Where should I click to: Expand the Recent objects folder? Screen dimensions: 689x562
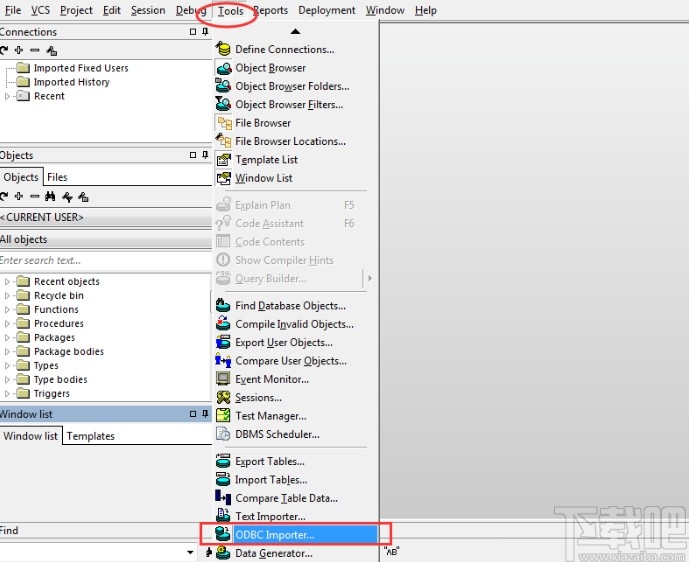[7, 281]
